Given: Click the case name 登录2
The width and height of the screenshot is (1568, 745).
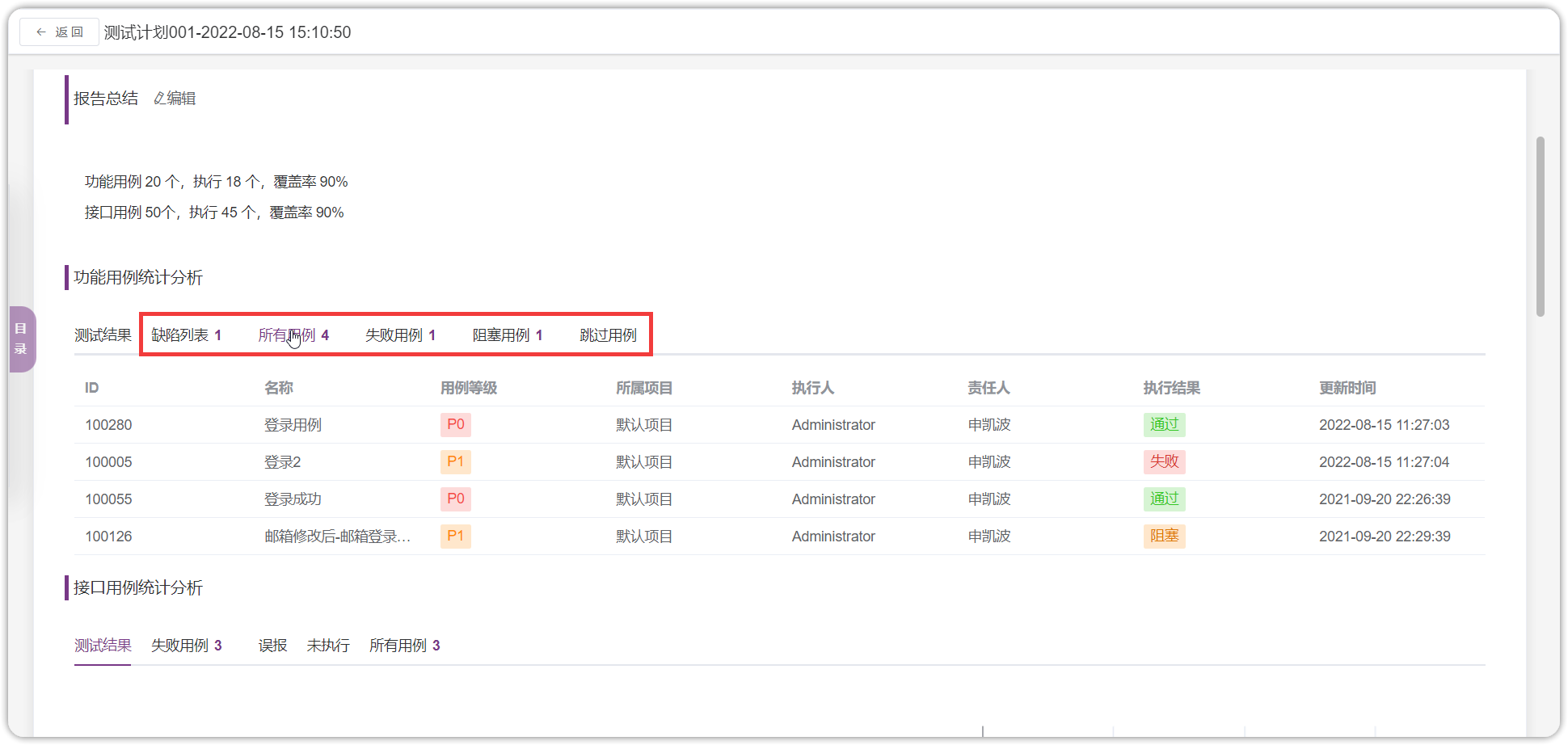Looking at the screenshot, I should click(x=282, y=462).
